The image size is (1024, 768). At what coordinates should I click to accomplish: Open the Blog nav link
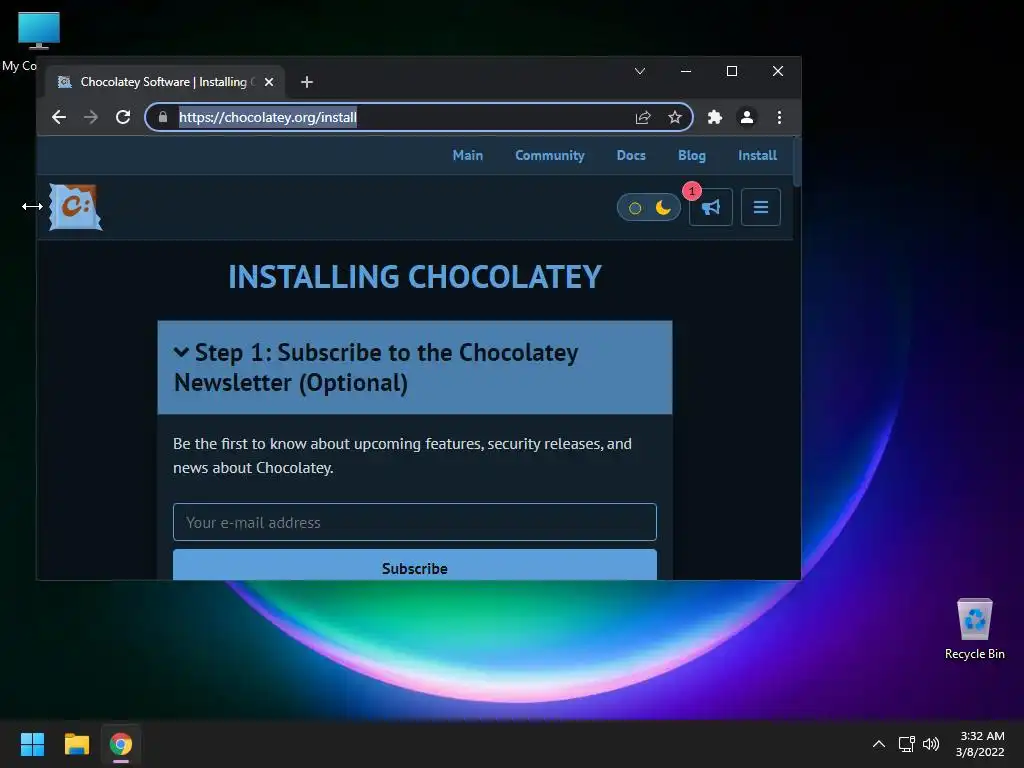click(692, 155)
